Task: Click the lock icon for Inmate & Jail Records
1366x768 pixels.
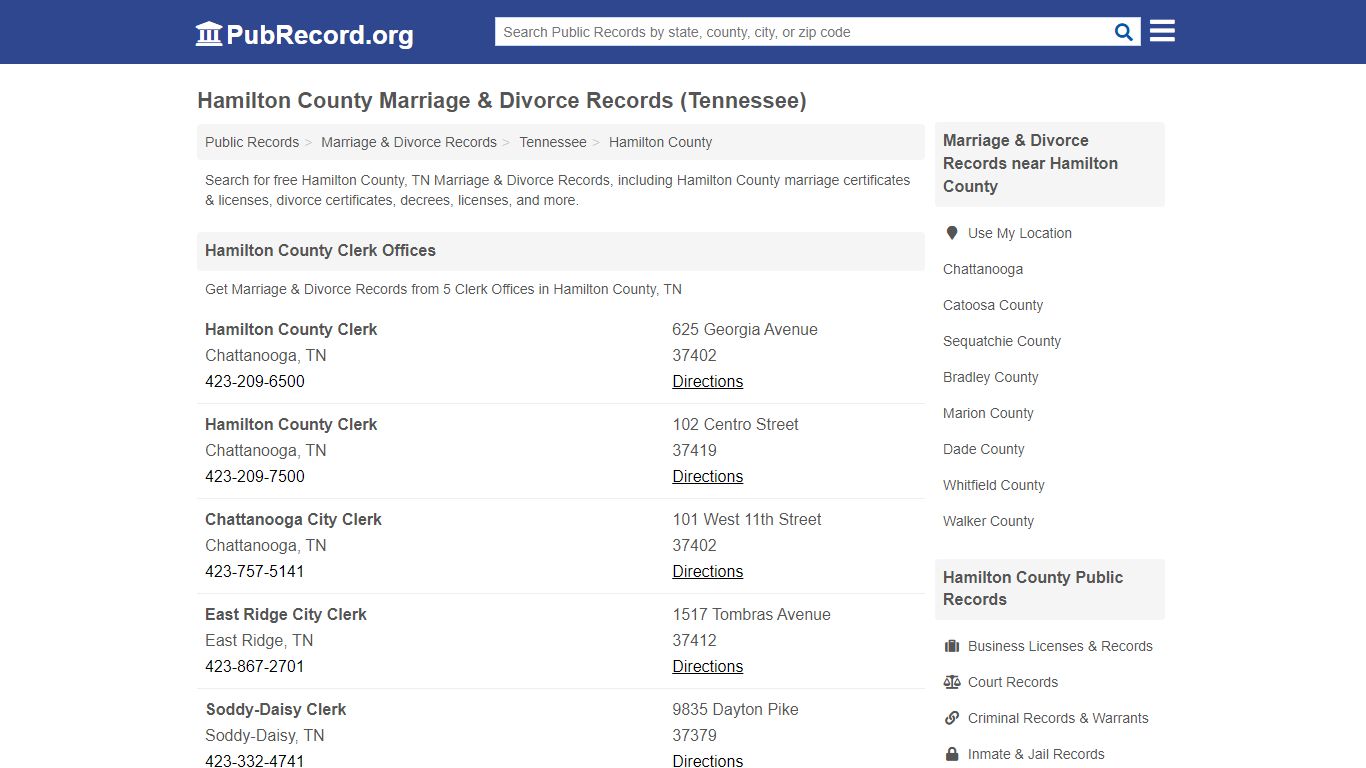Action: (x=952, y=754)
